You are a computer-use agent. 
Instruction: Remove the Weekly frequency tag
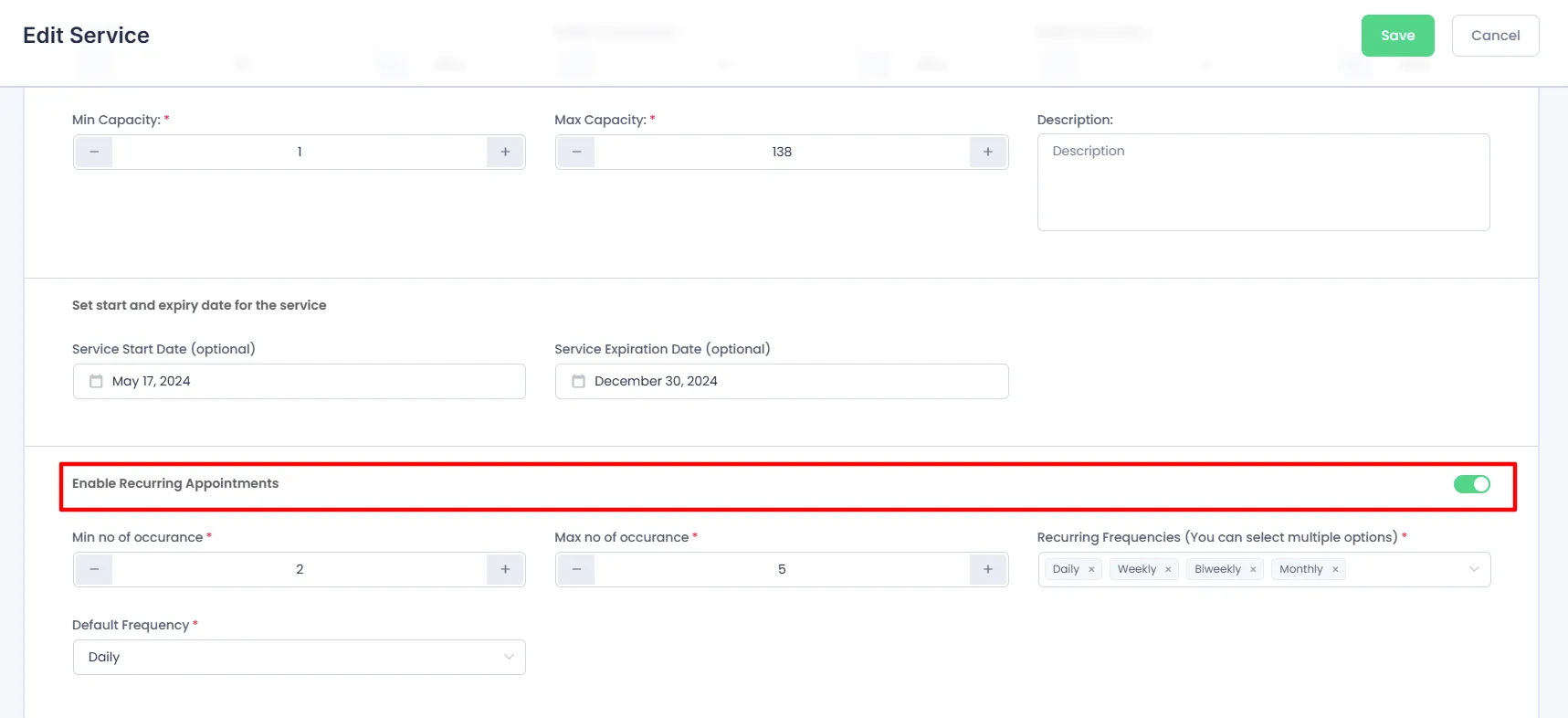click(1168, 569)
